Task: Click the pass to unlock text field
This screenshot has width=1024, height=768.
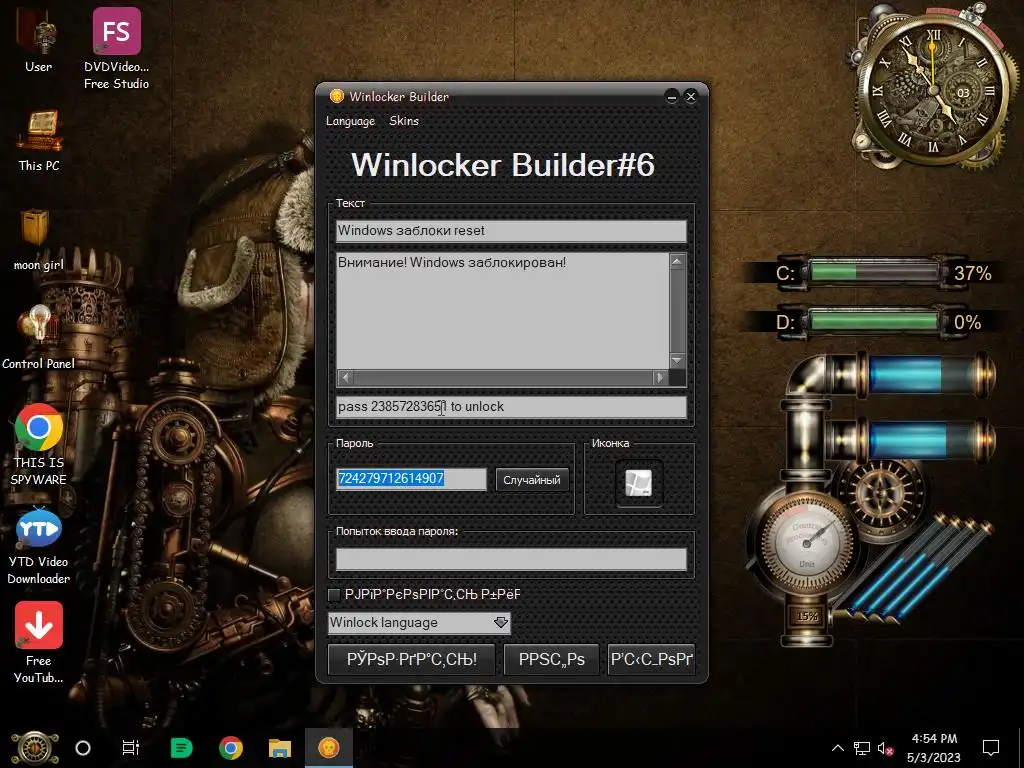Action: (511, 406)
